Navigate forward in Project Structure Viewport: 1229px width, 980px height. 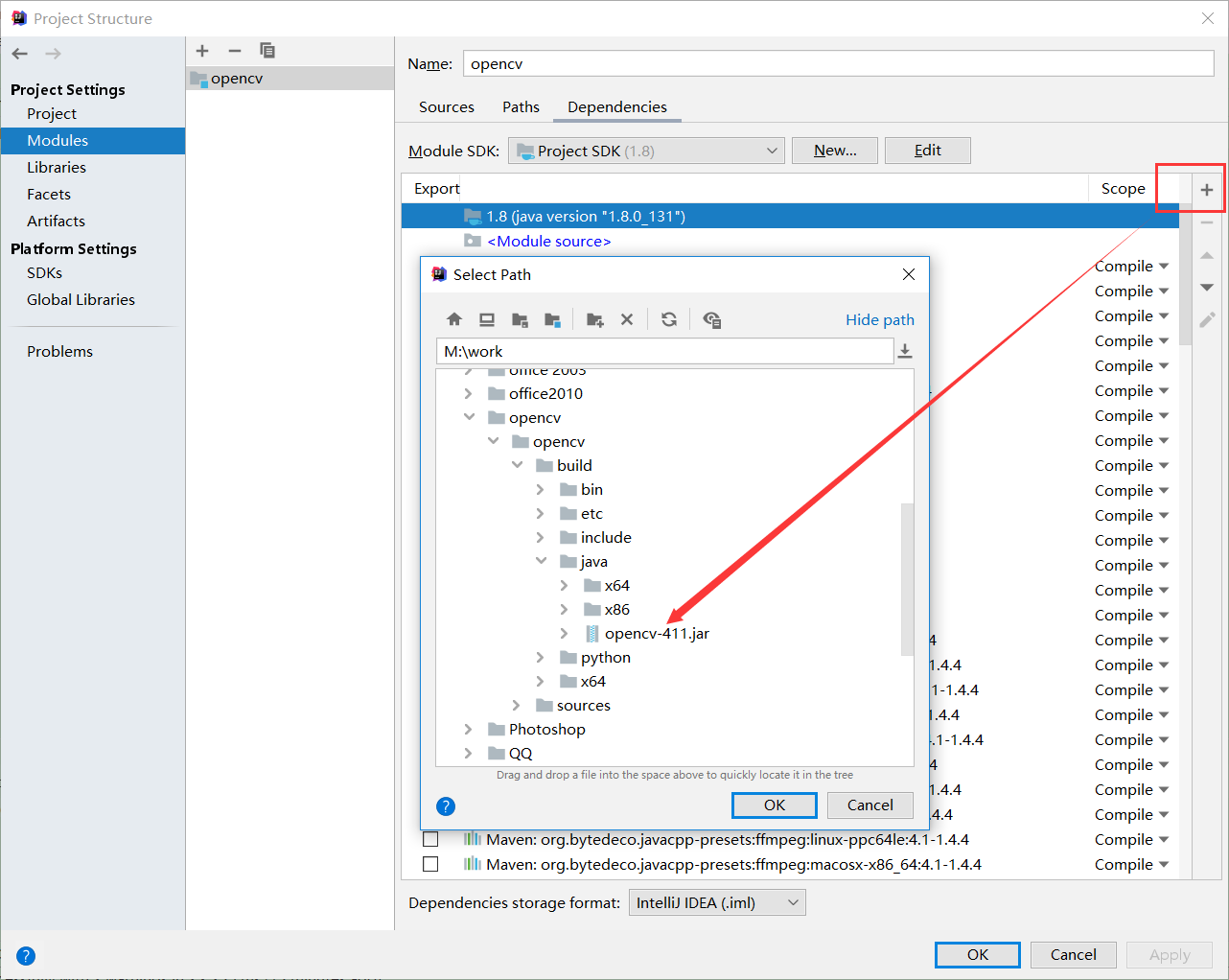coord(53,54)
